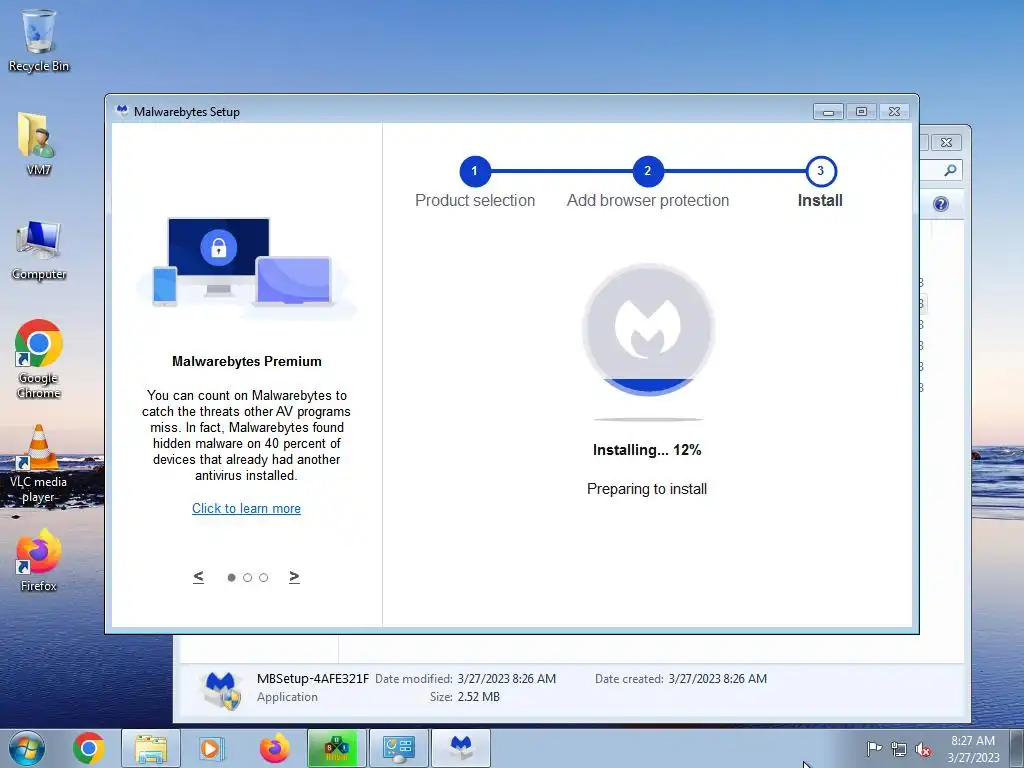Maximize the Malwarebytes Setup window

pyautogui.click(x=861, y=112)
